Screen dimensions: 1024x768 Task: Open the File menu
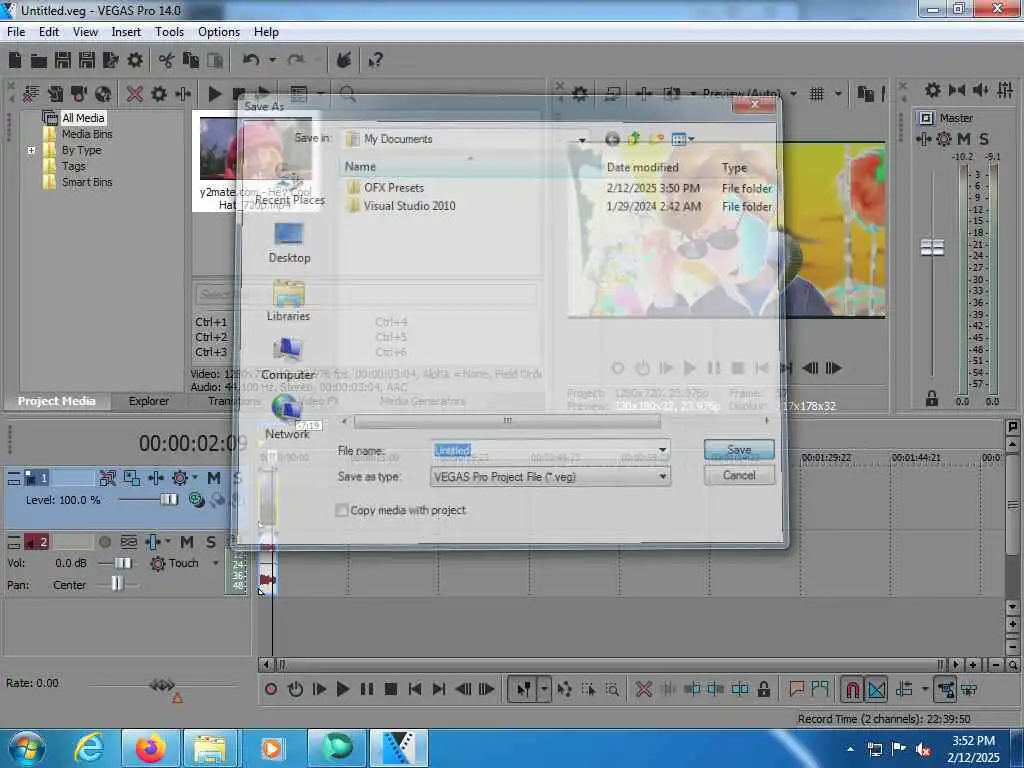[x=16, y=32]
